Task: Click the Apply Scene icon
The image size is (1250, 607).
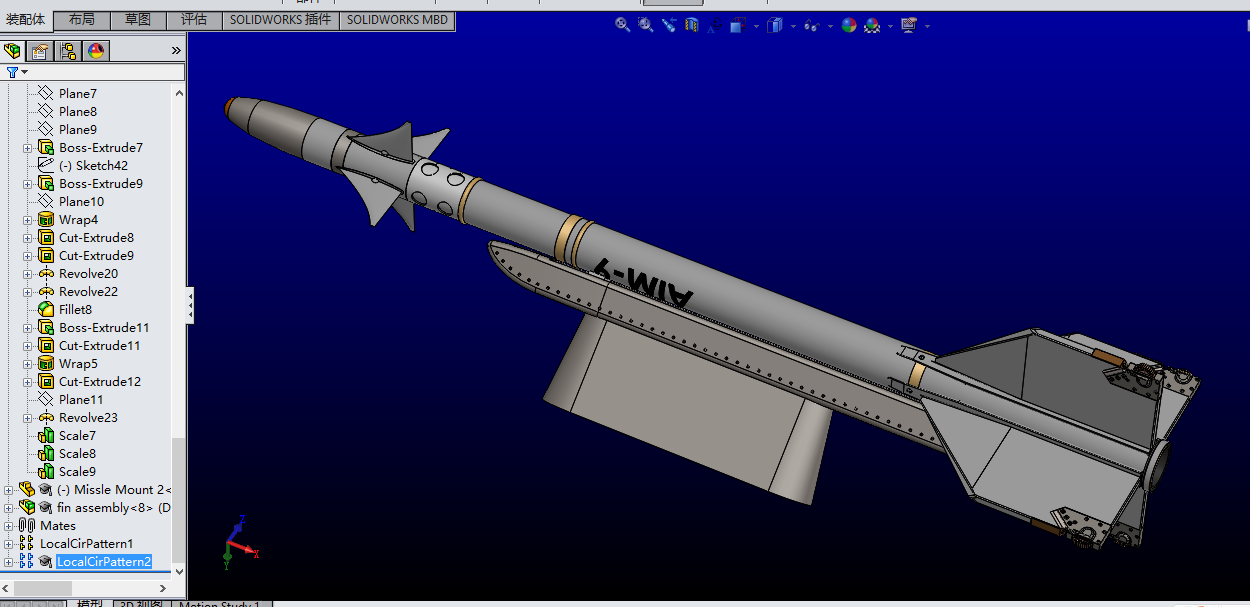Action: pyautogui.click(x=872, y=25)
